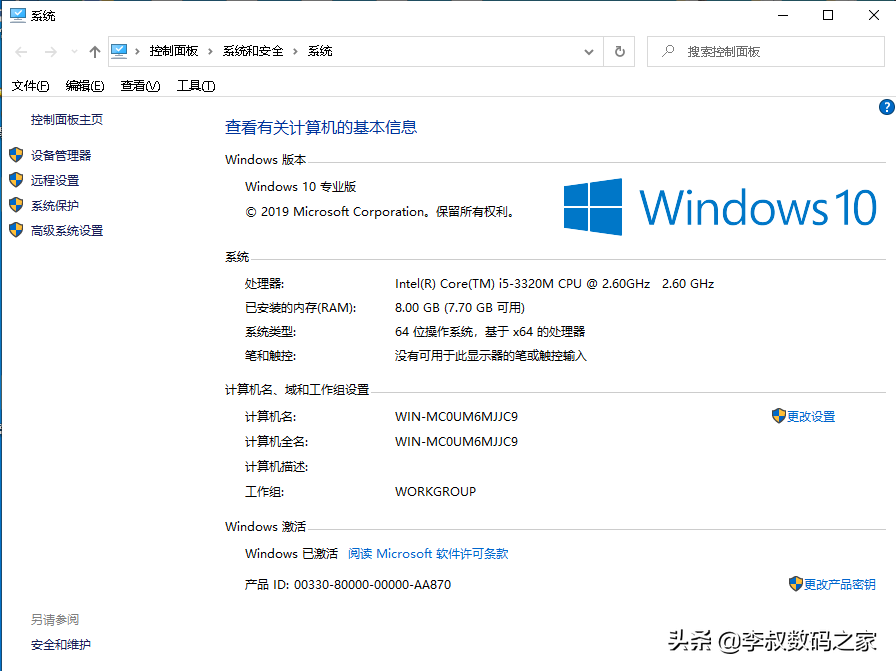Open 系统和安全 in the breadcrumb
Viewport: 896px width, 671px height.
tap(253, 51)
